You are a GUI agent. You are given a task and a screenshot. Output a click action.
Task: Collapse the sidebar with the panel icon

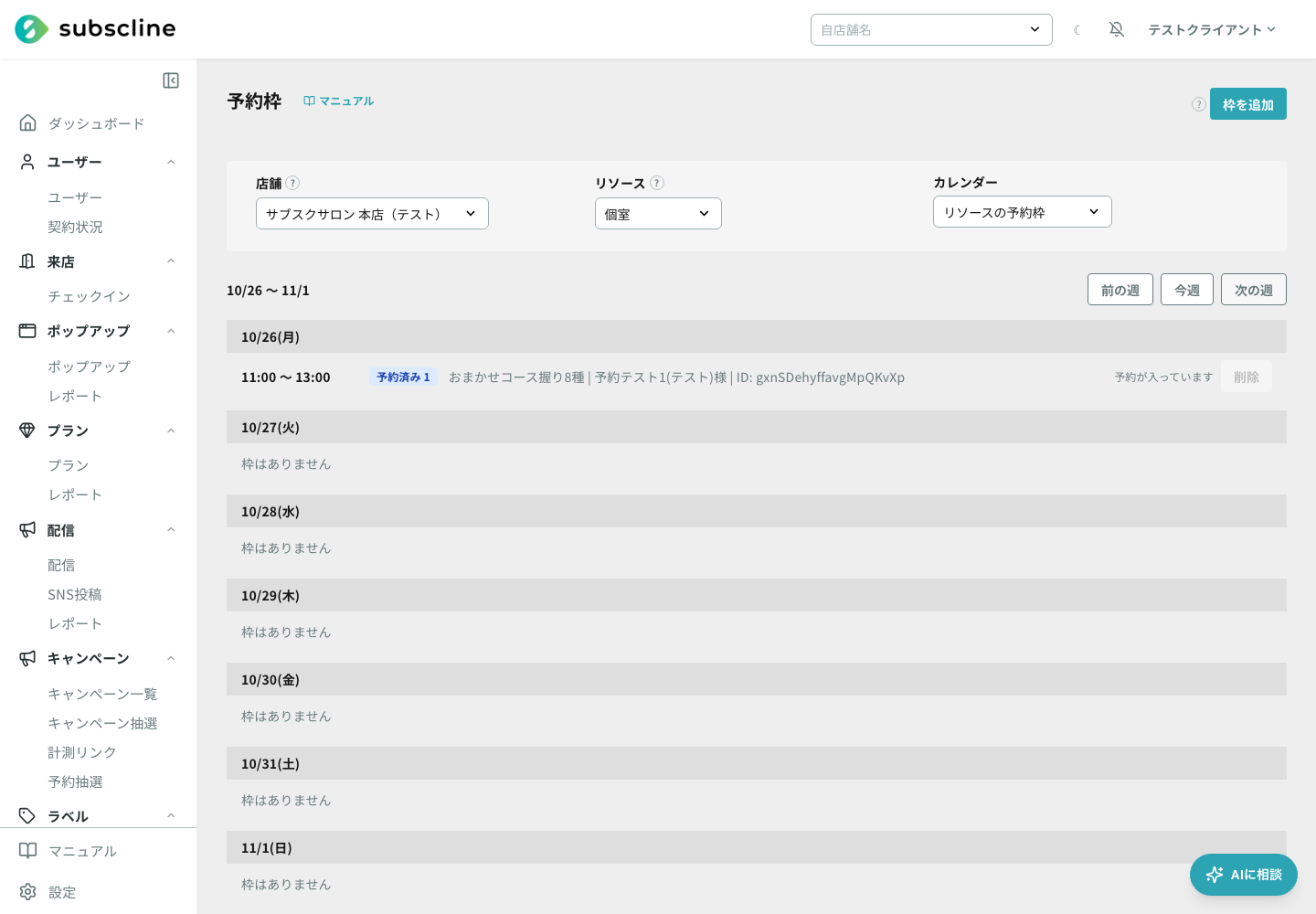pos(171,80)
